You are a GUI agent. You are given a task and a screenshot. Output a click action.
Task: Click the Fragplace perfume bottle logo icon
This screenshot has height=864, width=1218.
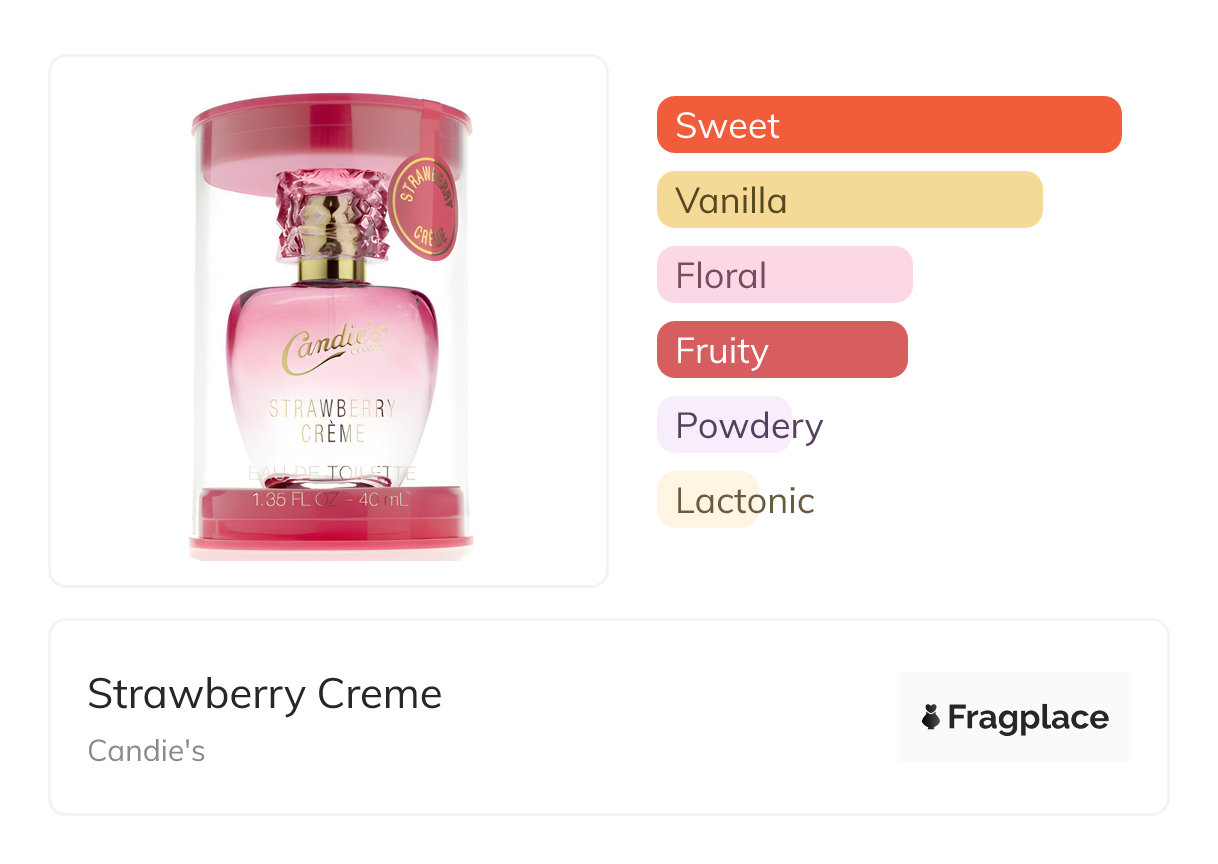(x=931, y=717)
